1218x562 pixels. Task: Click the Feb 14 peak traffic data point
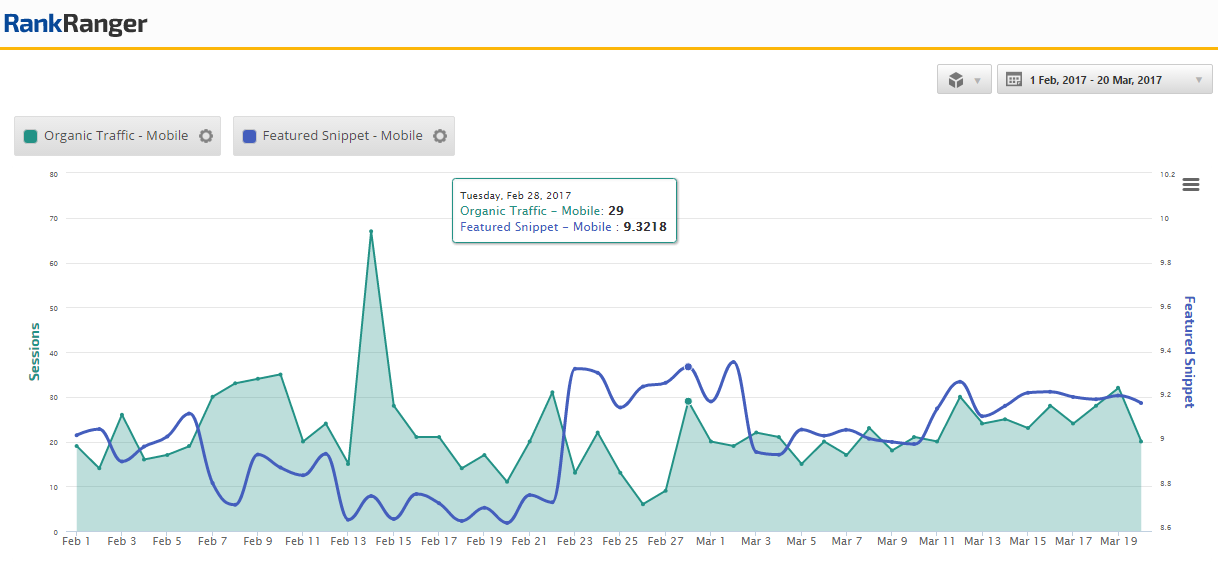pyautogui.click(x=371, y=232)
